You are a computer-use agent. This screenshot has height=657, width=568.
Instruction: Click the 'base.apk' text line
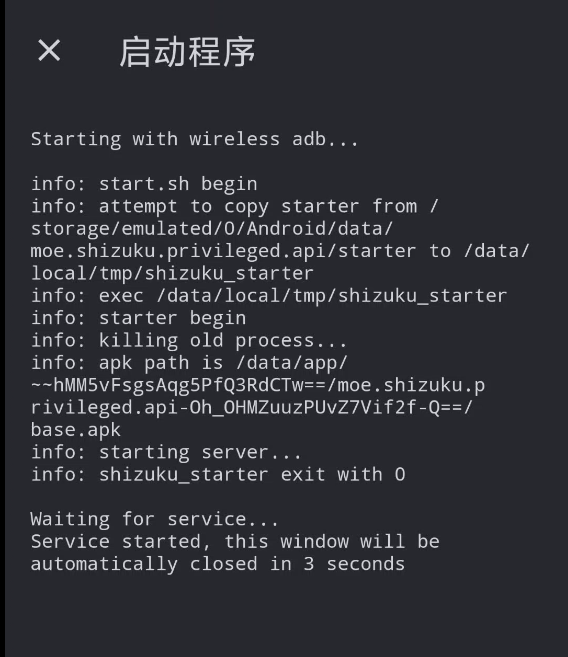(75, 430)
